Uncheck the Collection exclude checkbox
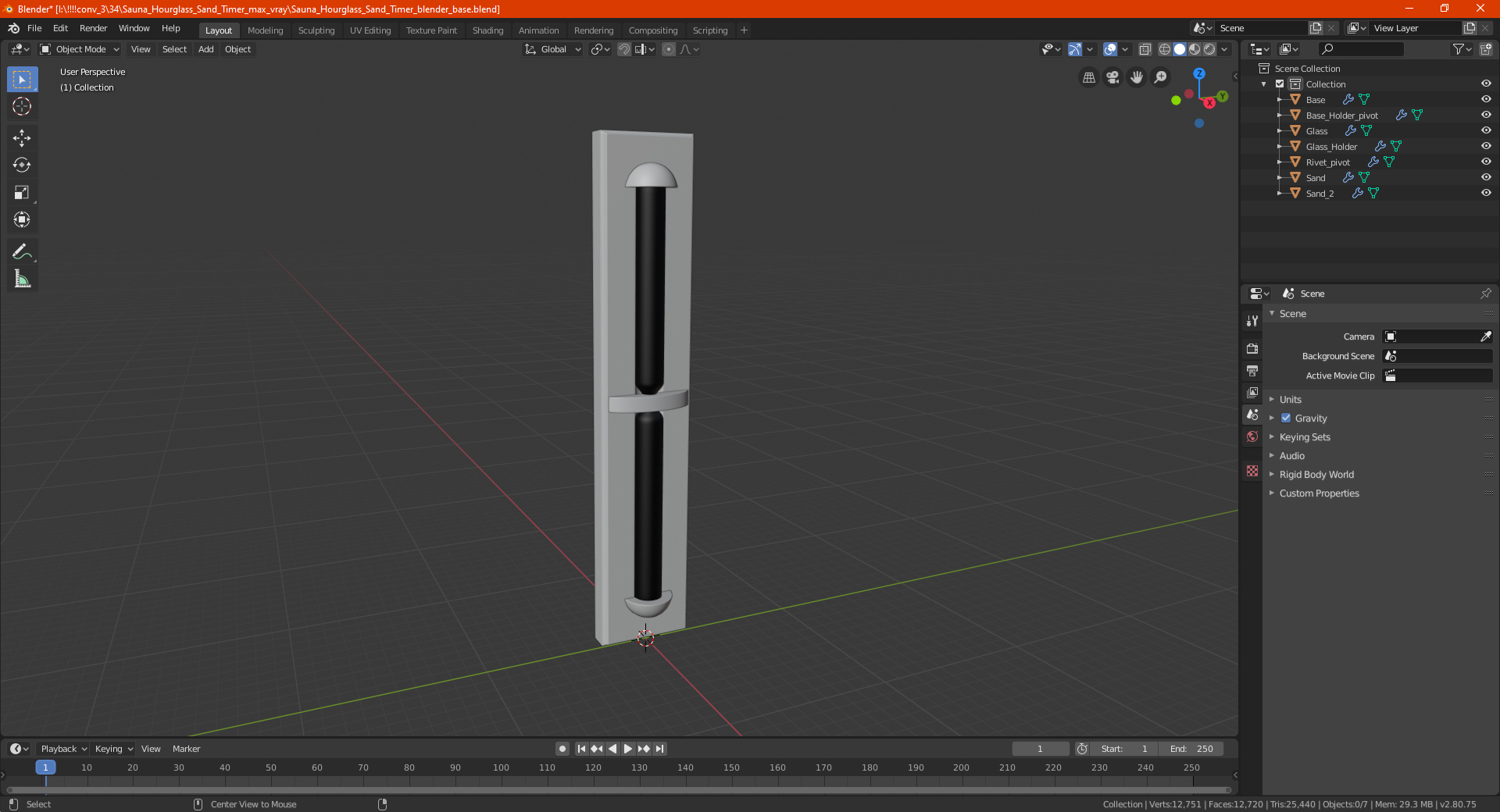Image resolution: width=1500 pixels, height=812 pixels. pyautogui.click(x=1280, y=84)
